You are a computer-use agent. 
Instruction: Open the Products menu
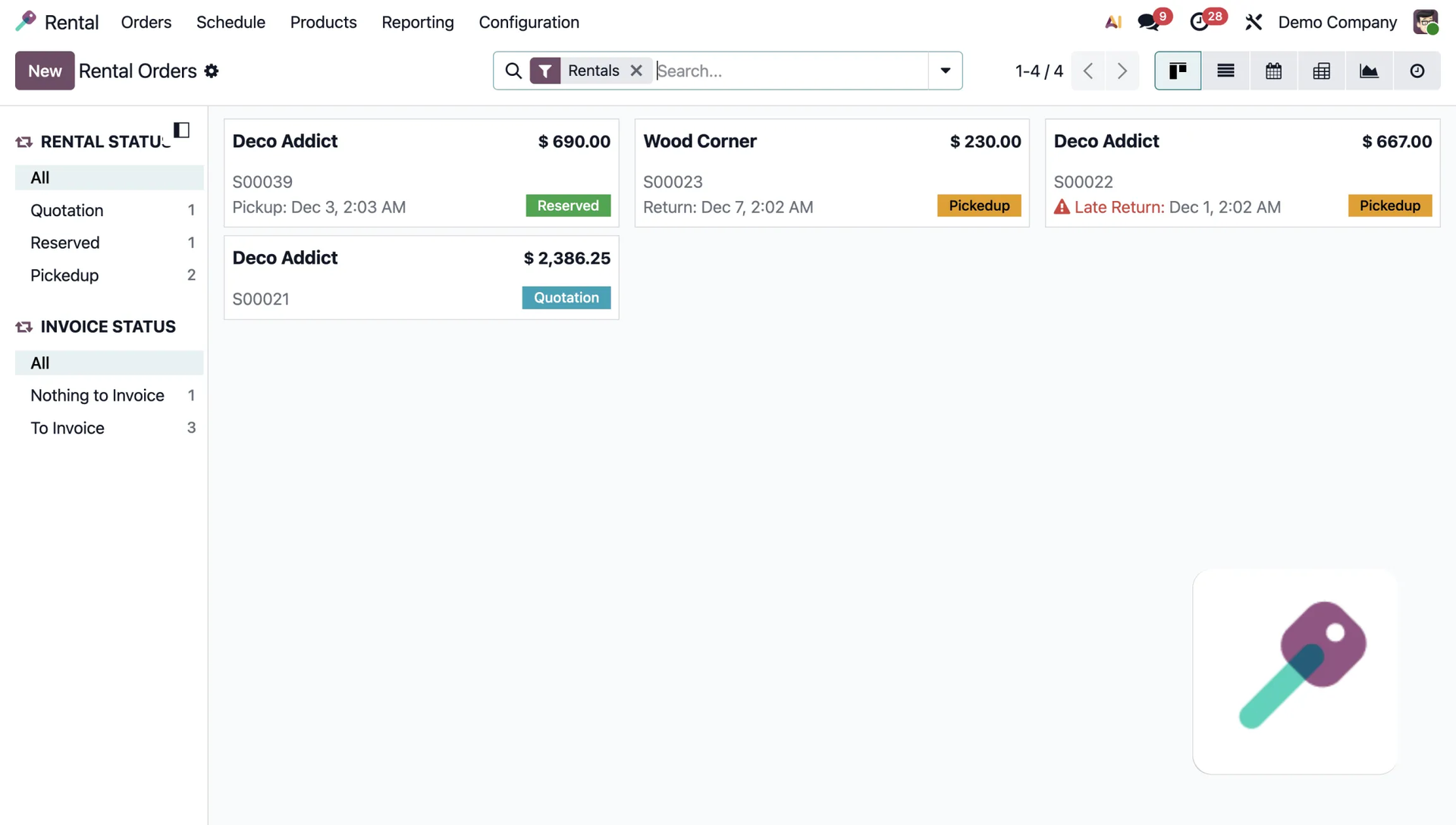(x=323, y=22)
